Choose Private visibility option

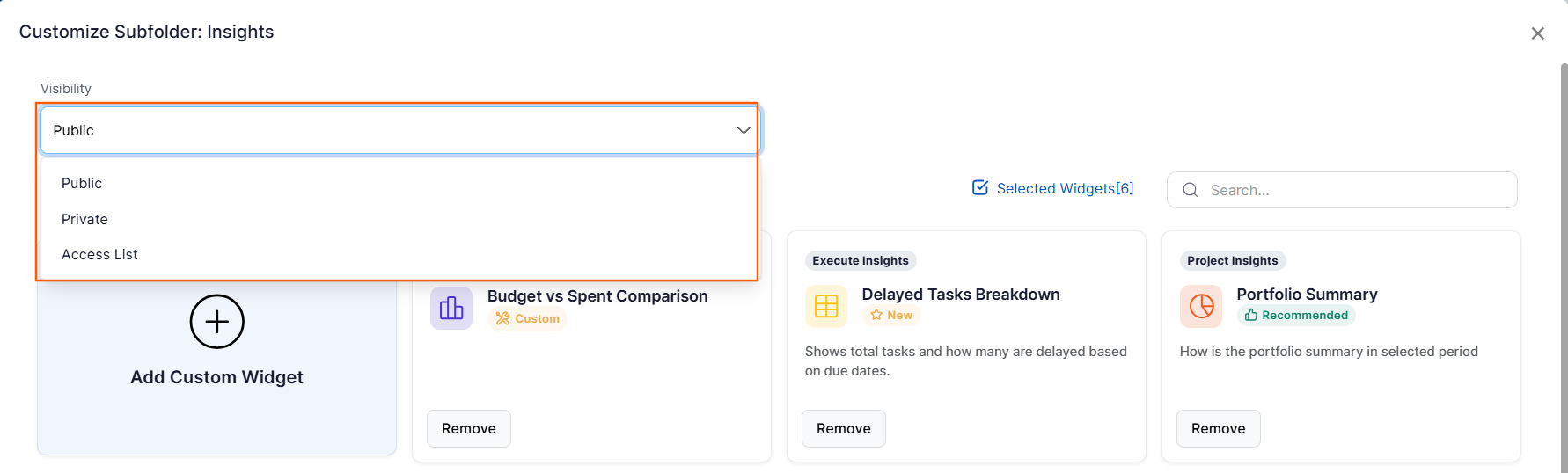[x=84, y=219]
